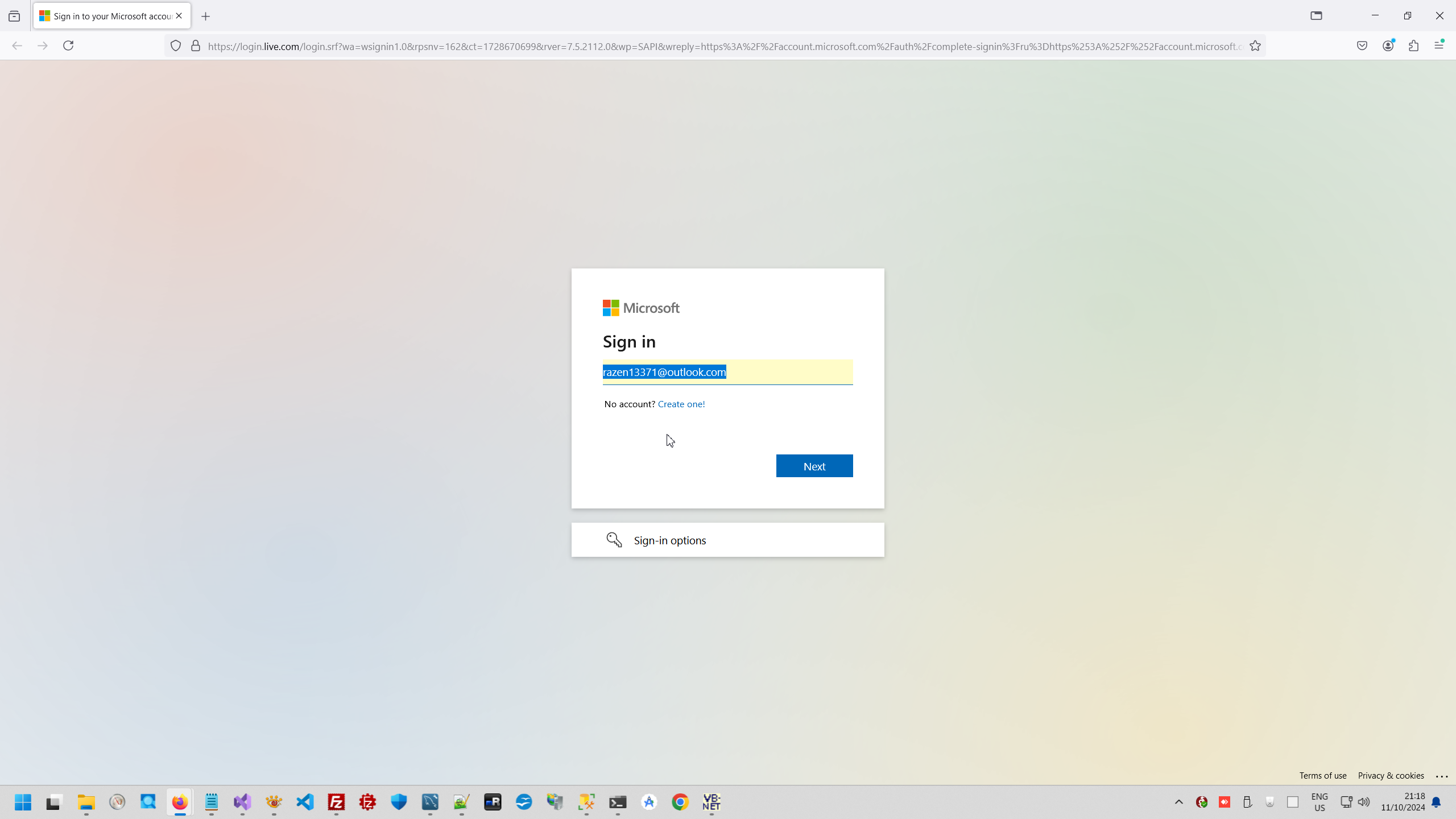1456x819 pixels.
Task: Show hidden system tray icons
Action: 1178,802
